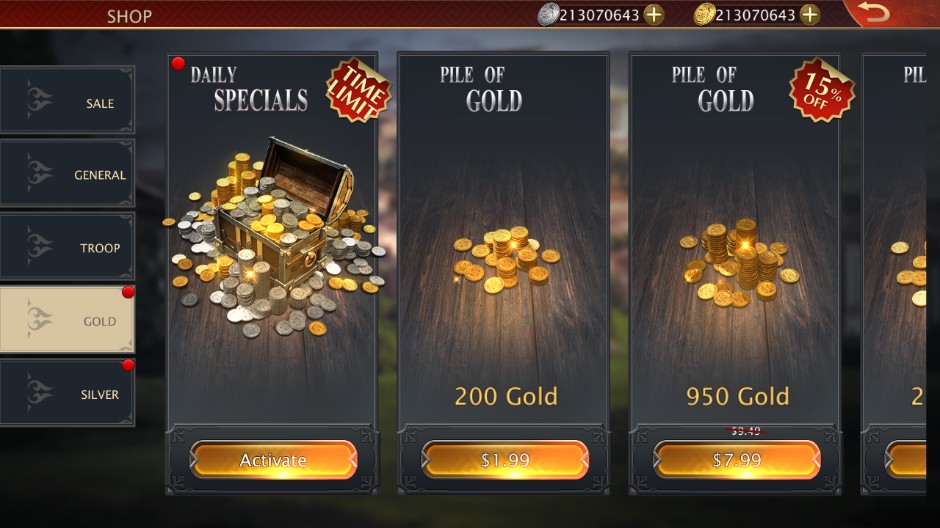Tap the plus icon beside silver balance

point(654,14)
